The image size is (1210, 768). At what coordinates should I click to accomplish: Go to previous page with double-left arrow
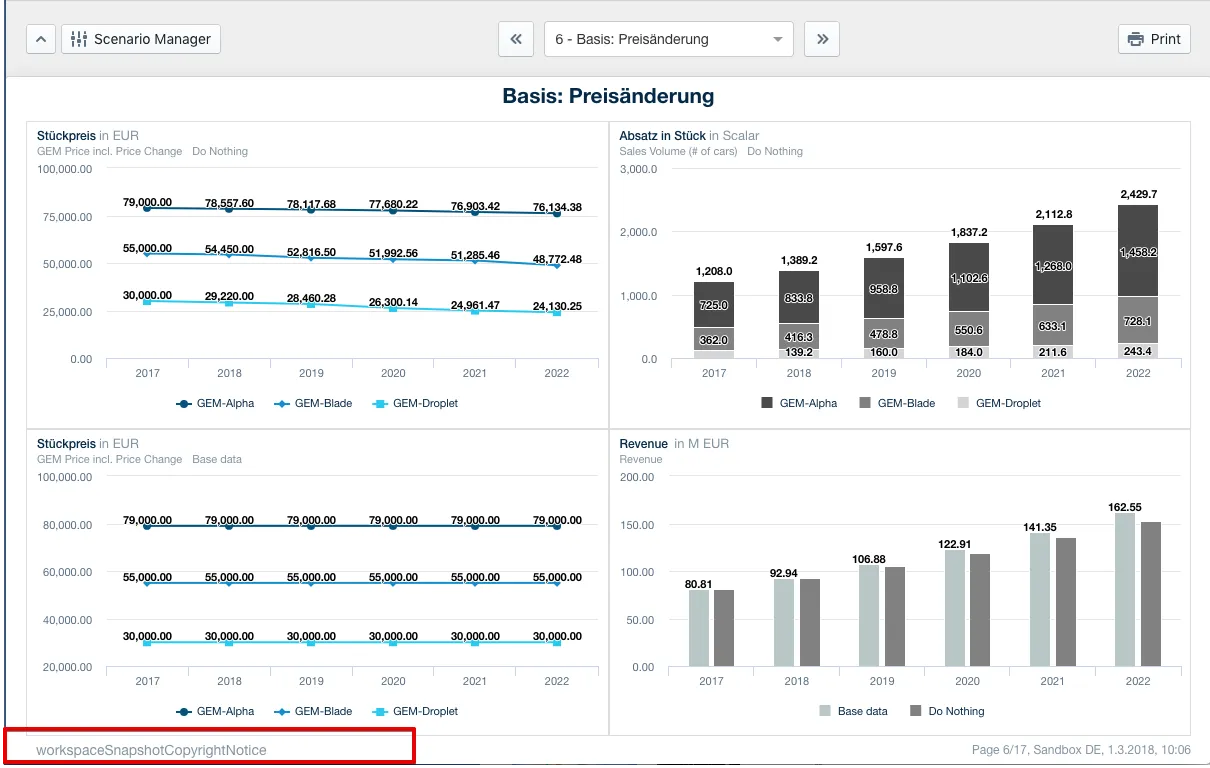pos(516,39)
